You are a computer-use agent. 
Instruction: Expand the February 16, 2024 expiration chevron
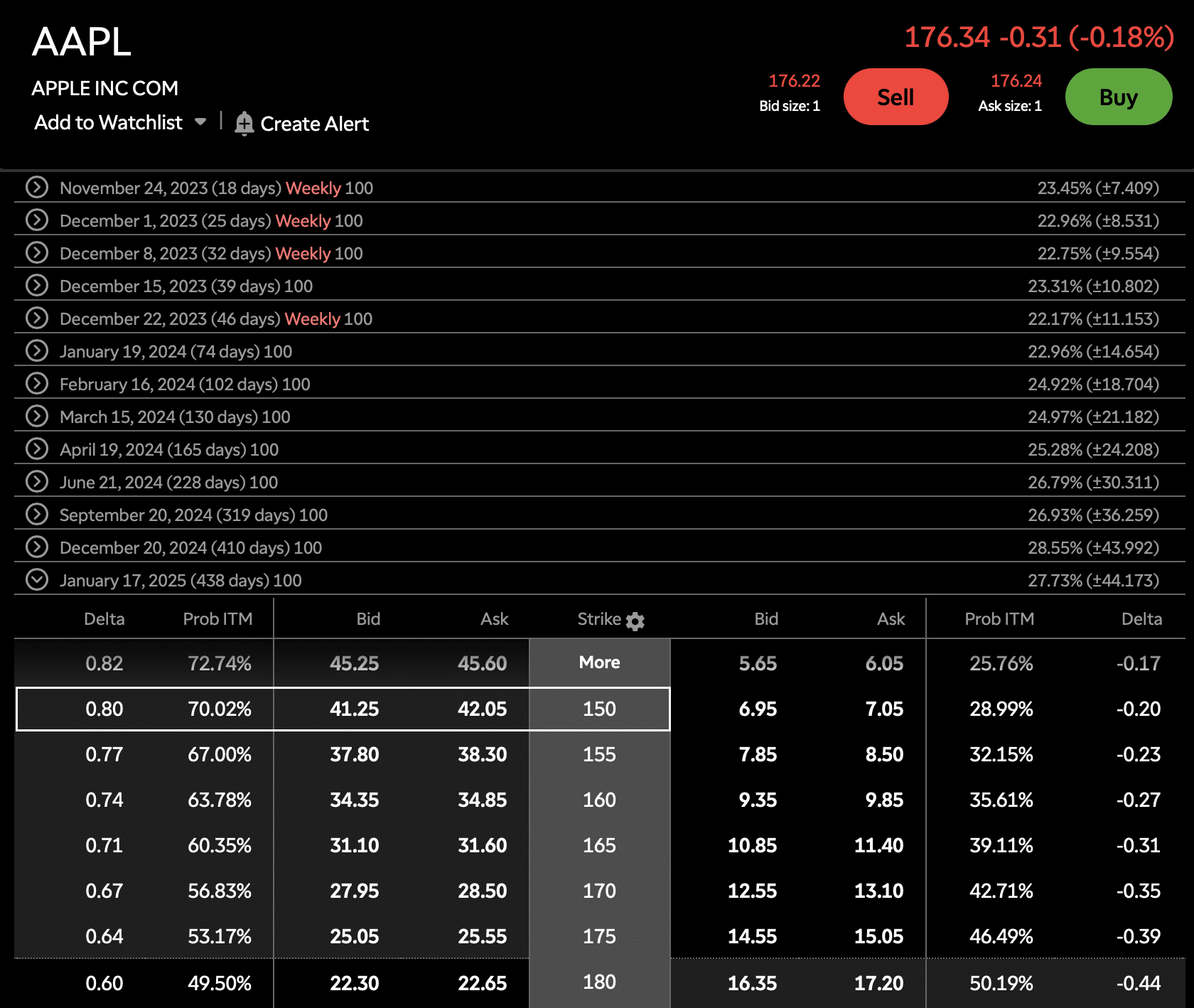point(37,383)
